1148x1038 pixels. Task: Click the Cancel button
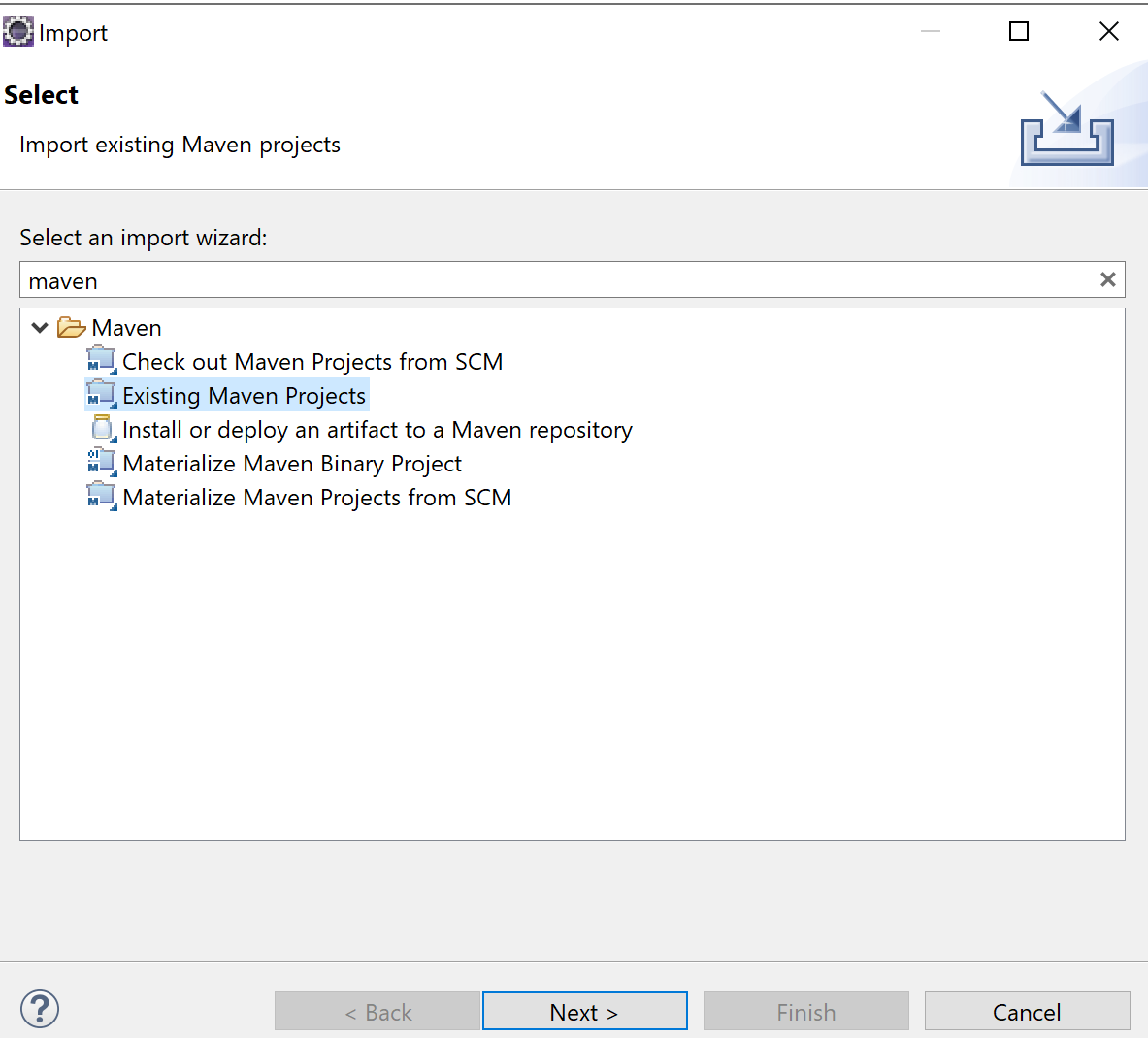coord(1027,1012)
